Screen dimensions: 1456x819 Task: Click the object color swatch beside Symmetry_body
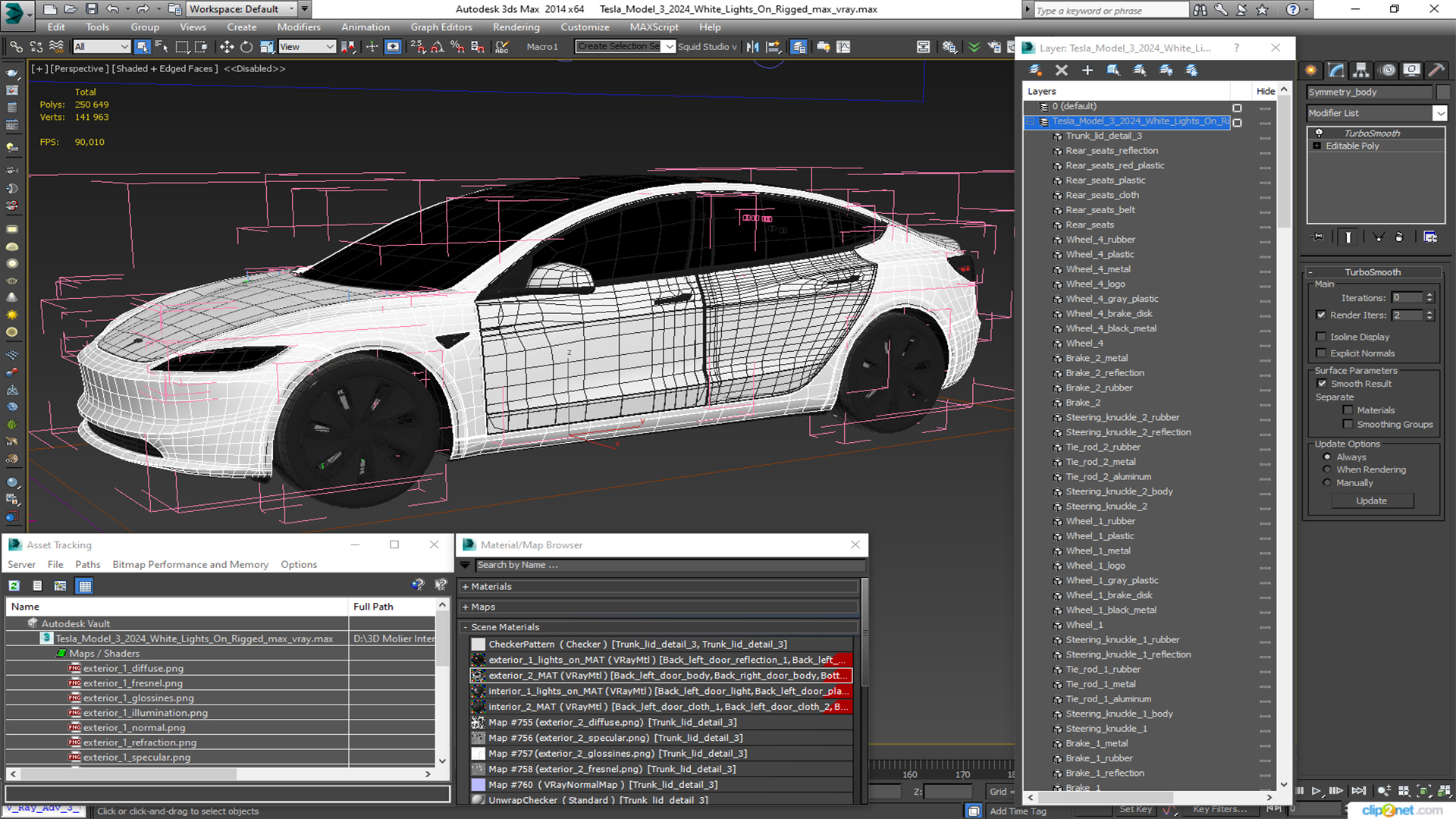1443,93
